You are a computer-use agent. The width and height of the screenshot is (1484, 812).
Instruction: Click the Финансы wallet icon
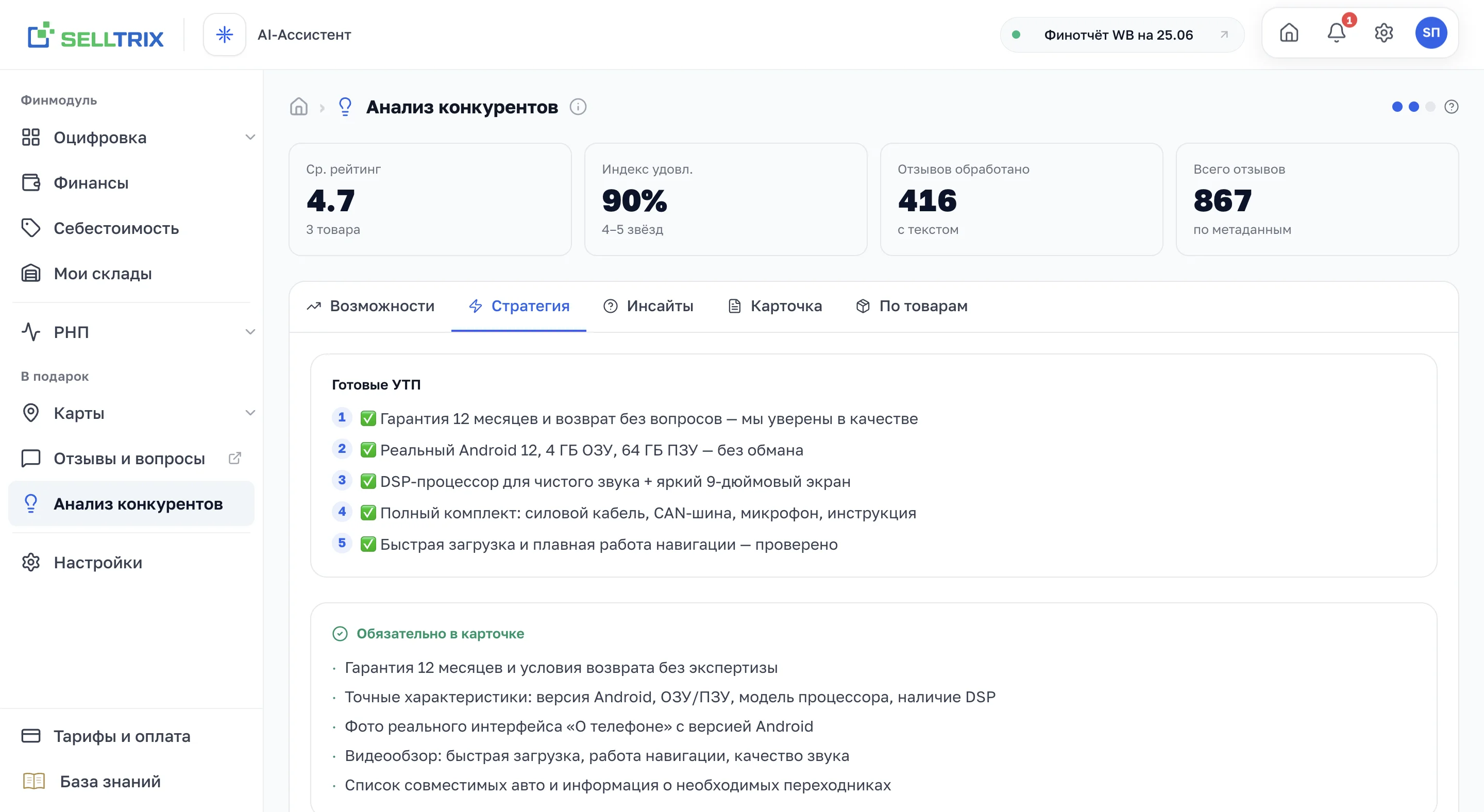point(30,182)
